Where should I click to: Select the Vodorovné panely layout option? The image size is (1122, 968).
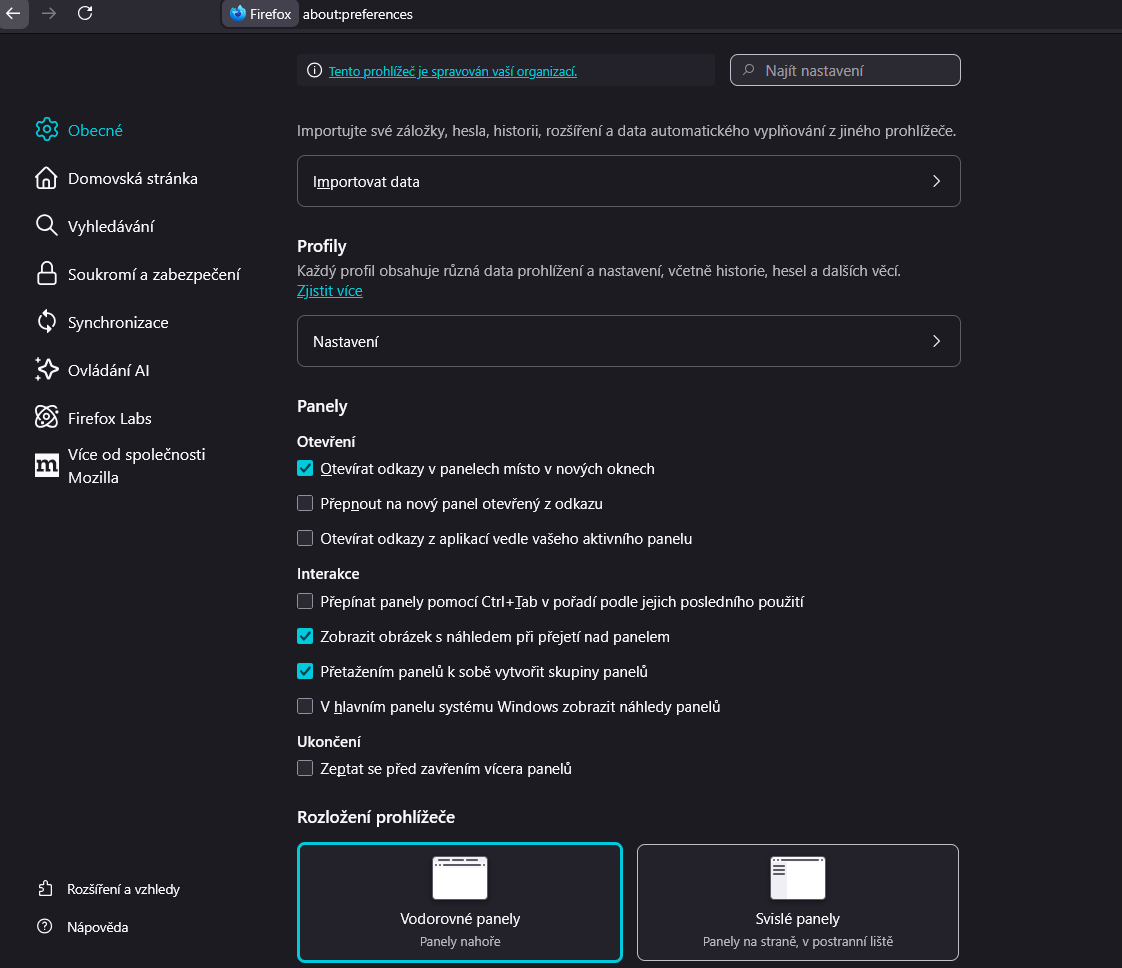[x=460, y=902]
